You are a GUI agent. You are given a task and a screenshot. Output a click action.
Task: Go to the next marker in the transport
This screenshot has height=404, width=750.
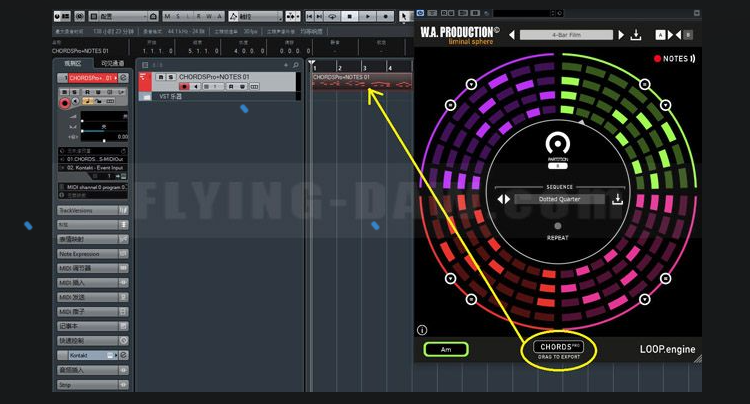pos(319,16)
